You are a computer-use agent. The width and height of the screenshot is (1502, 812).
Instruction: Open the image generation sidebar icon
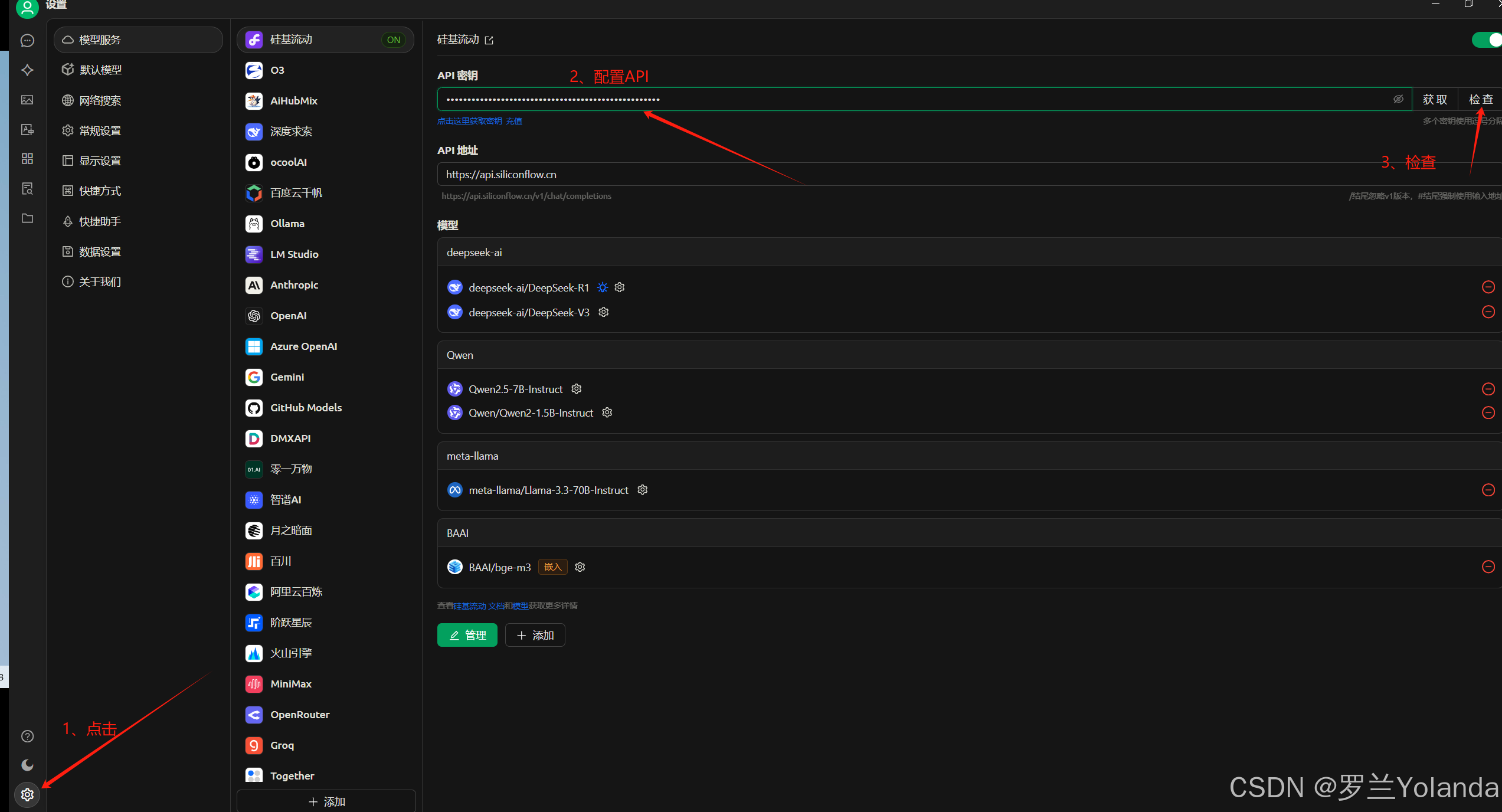[27, 100]
